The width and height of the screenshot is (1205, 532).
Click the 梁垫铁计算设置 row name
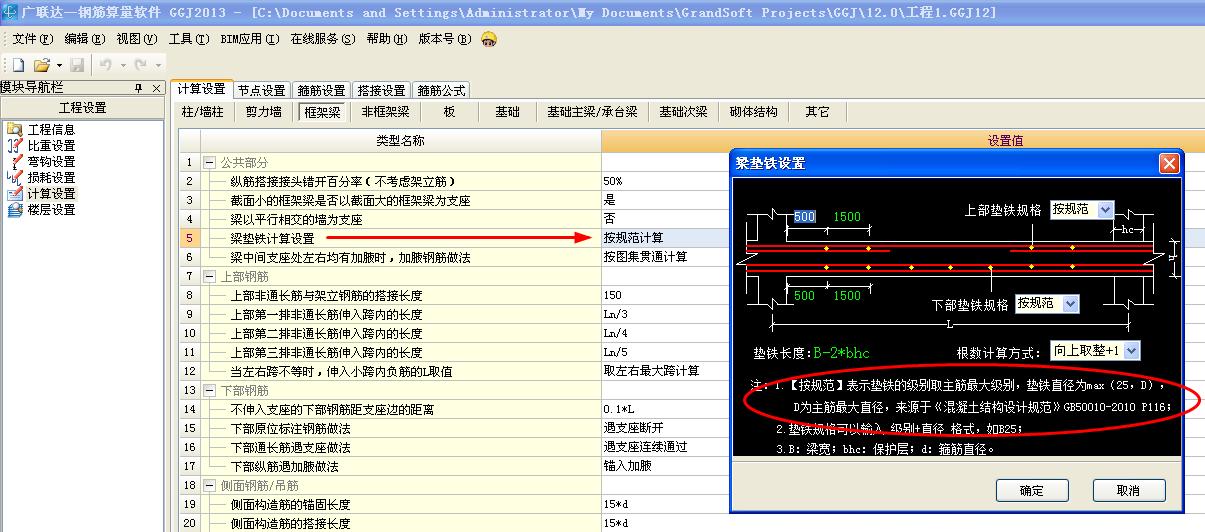(x=272, y=238)
